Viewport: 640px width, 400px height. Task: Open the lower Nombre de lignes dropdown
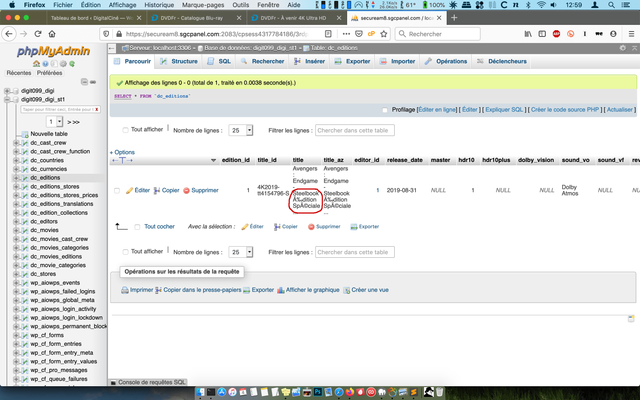241,252
